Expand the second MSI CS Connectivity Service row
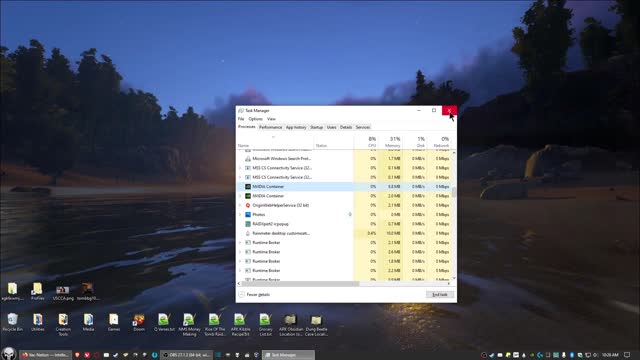Viewport: 640px width, 360px height. pos(240,178)
